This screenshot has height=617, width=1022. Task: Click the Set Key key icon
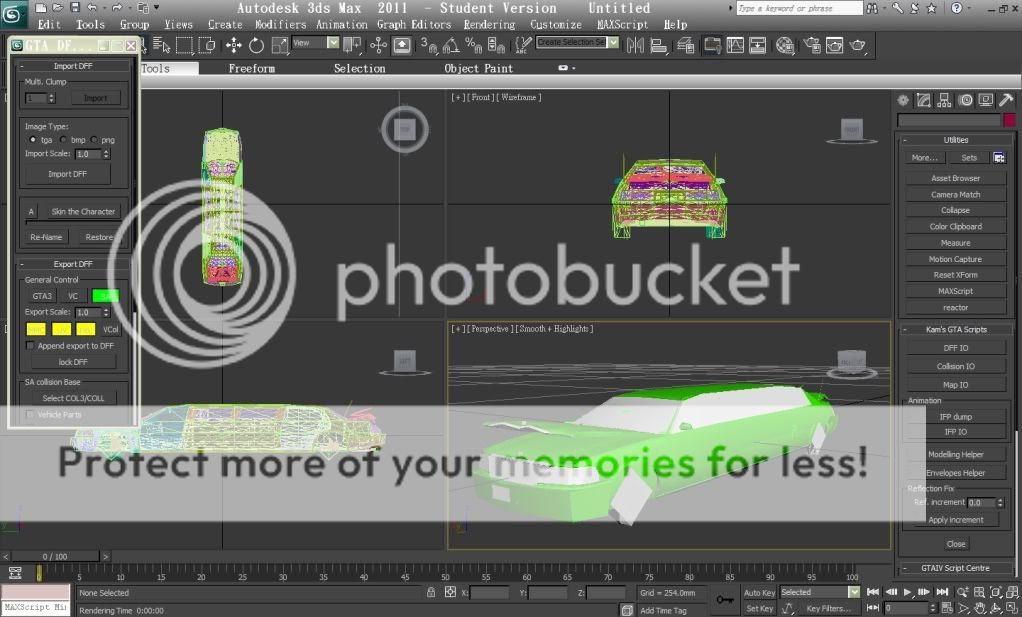[x=725, y=600]
